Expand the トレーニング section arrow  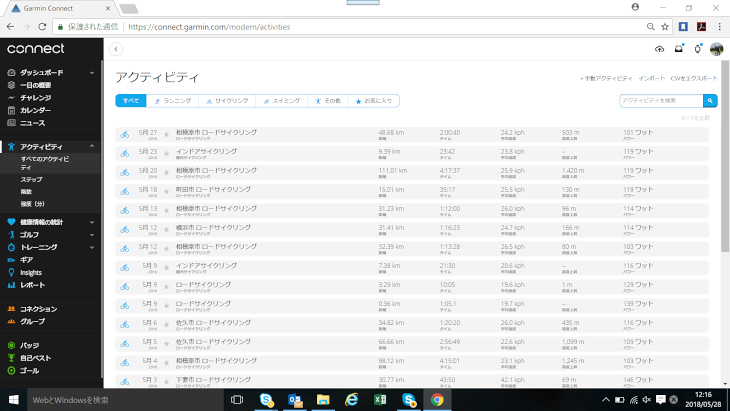tap(92, 248)
